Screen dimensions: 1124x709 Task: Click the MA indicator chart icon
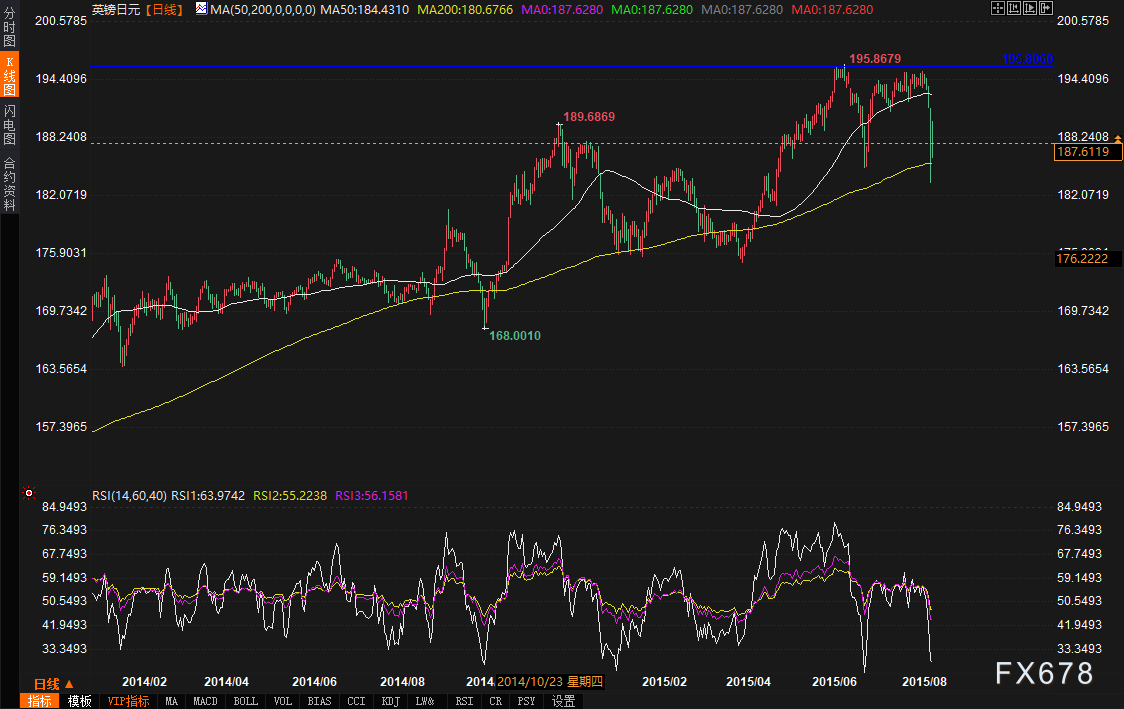coord(201,9)
